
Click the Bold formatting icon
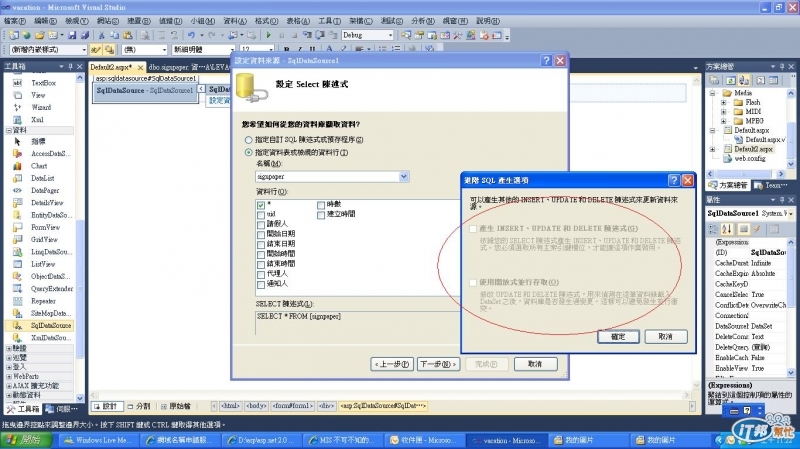[x=286, y=49]
